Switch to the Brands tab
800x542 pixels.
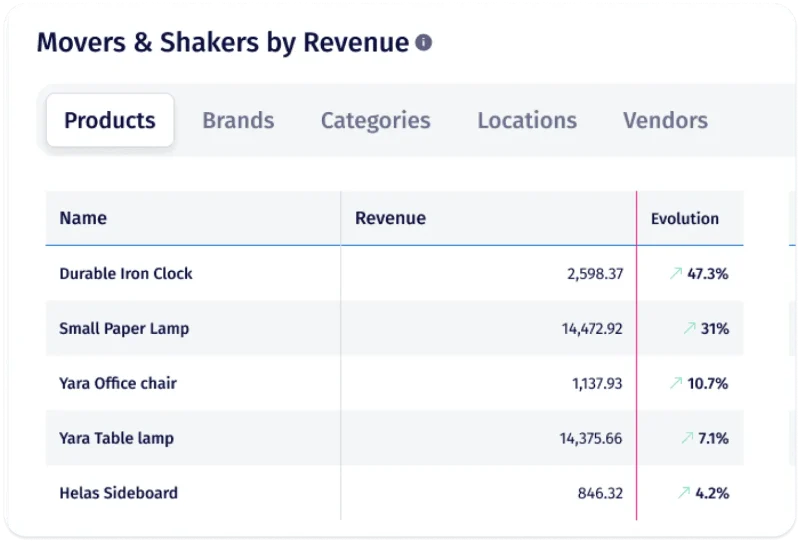[238, 120]
